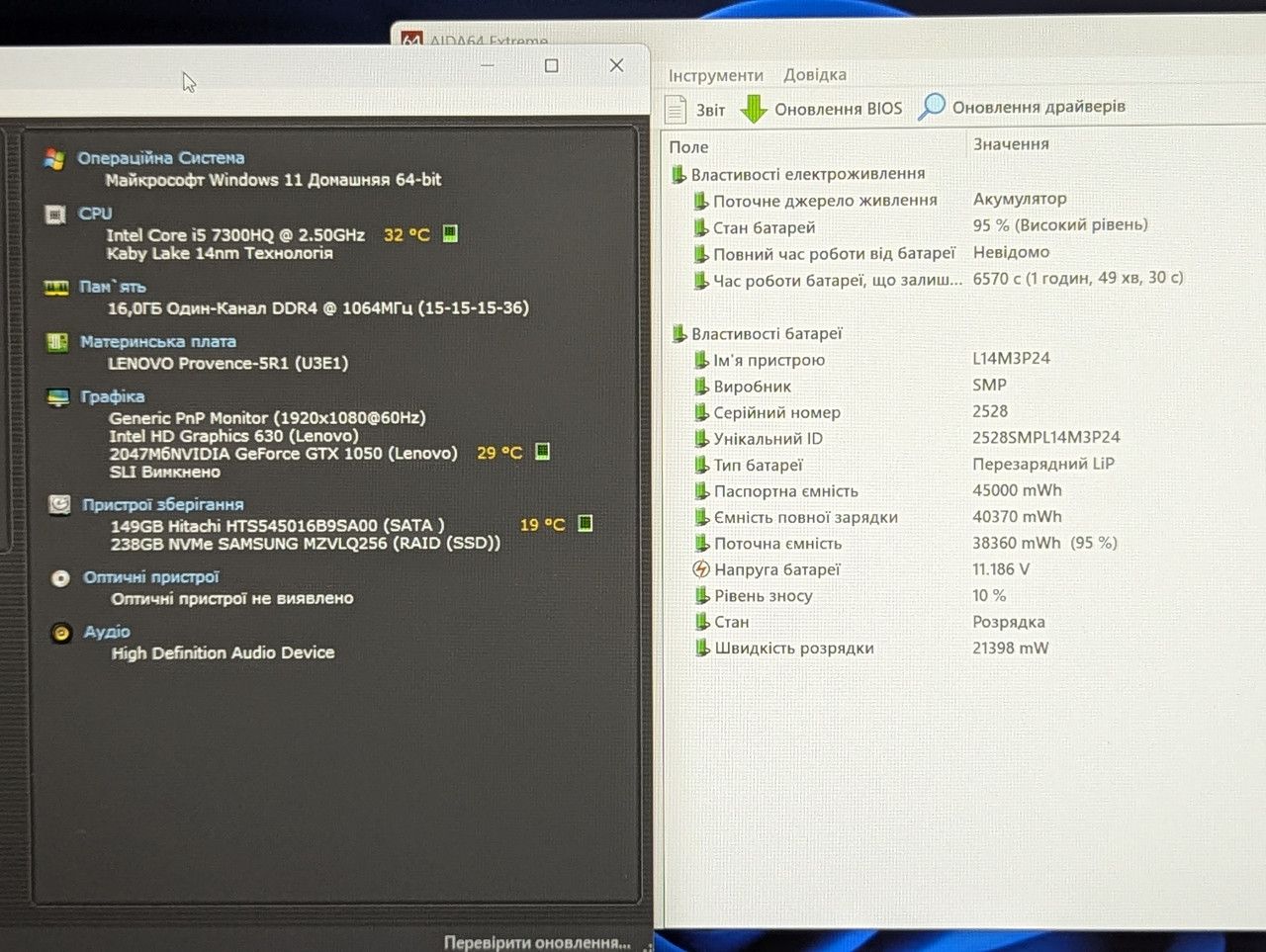Click the icon beside Виробник
Viewport: 1266px width, 952px height.
click(701, 387)
